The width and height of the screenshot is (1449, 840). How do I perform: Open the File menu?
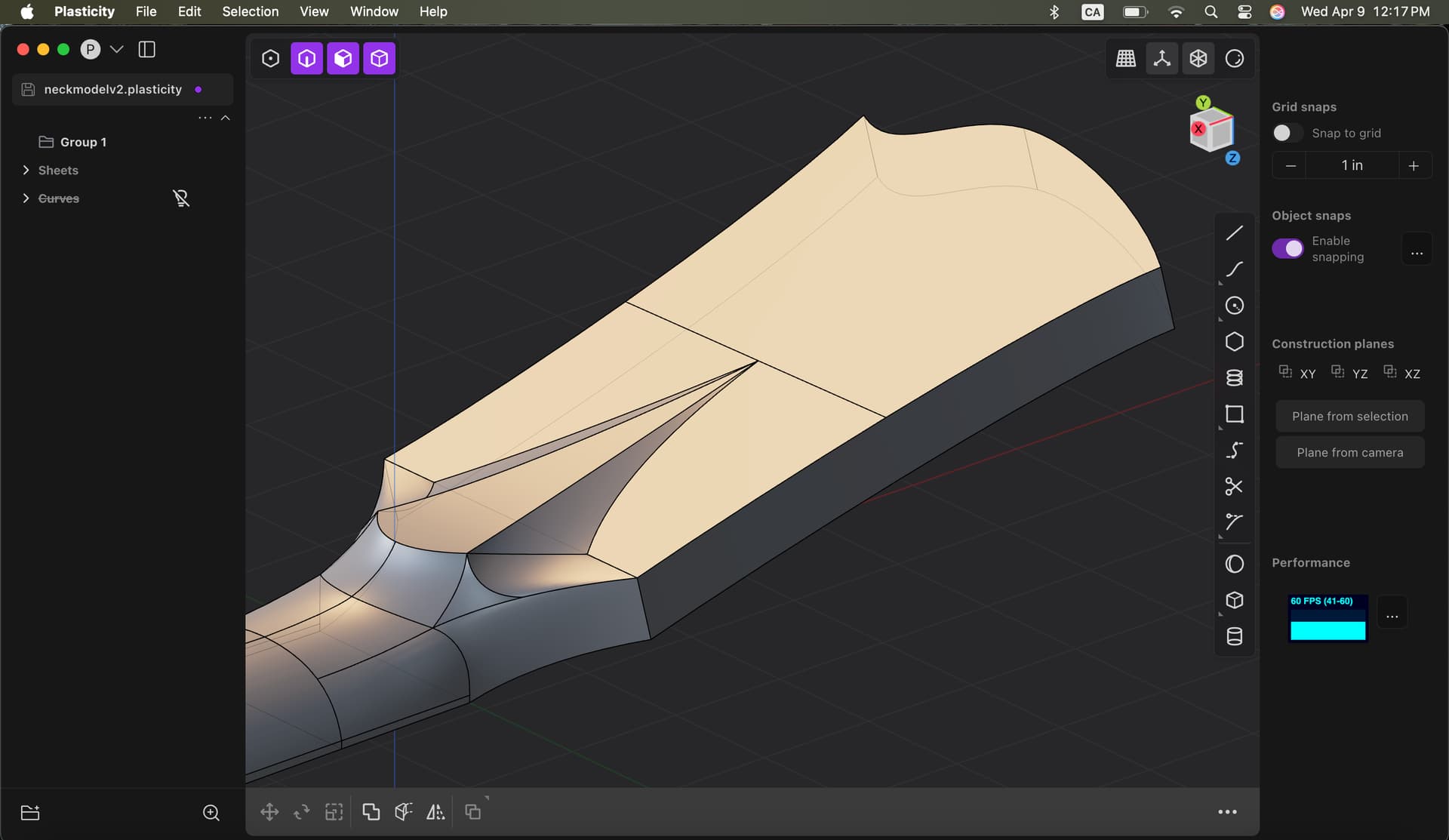146,11
